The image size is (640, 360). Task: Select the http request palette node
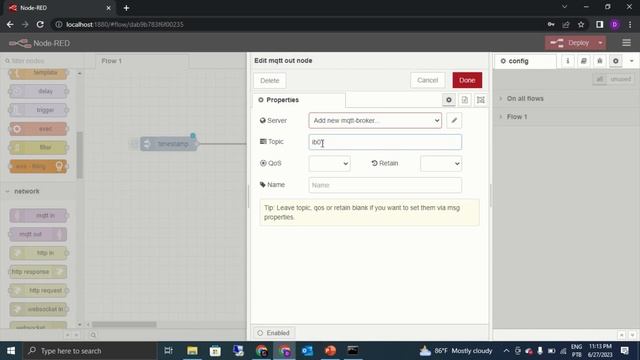(x=38, y=290)
